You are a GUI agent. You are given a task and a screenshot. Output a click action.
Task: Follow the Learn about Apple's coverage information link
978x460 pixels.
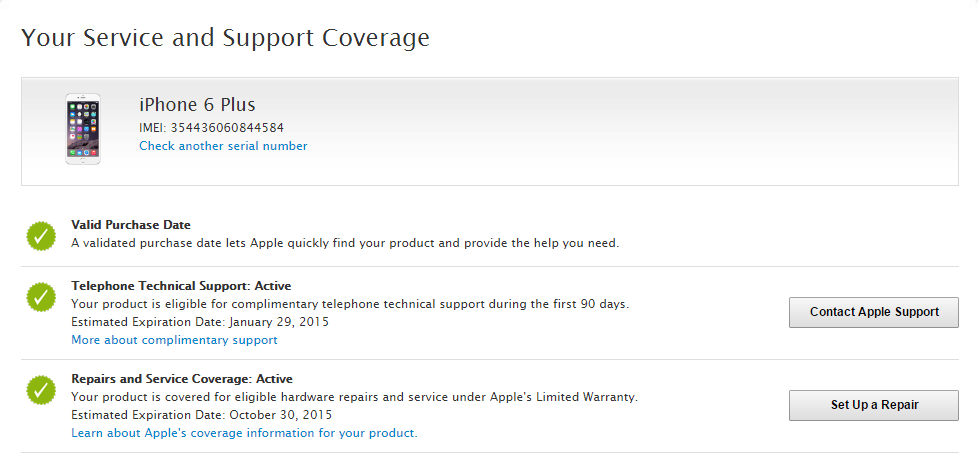point(244,433)
